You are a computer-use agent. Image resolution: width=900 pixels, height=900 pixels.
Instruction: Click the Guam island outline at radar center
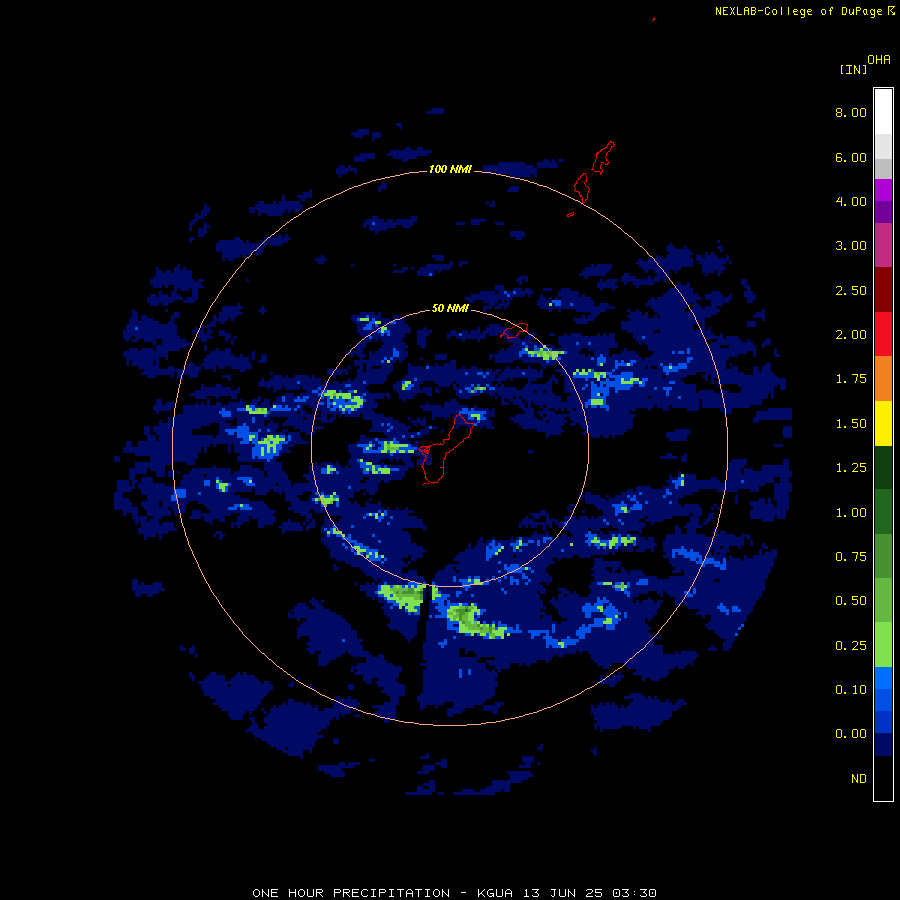coord(445,449)
